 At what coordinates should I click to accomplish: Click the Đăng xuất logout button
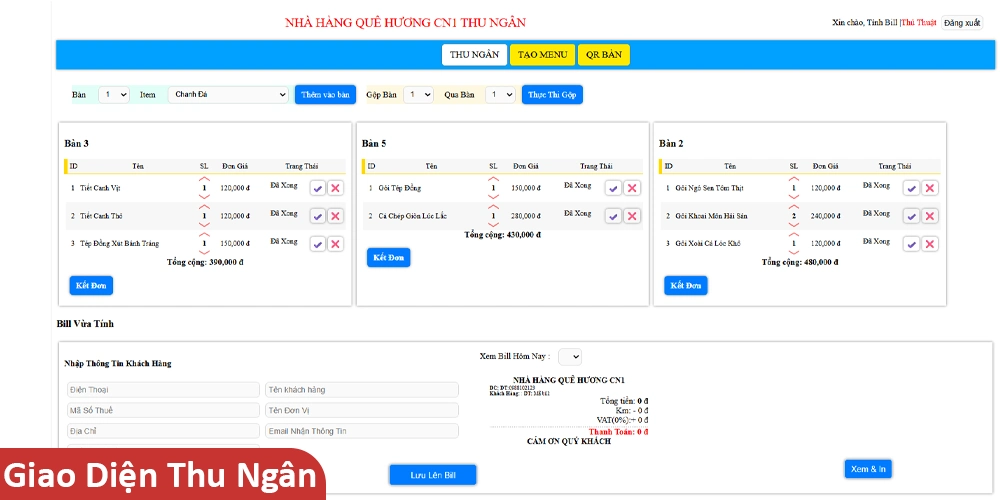pos(962,23)
